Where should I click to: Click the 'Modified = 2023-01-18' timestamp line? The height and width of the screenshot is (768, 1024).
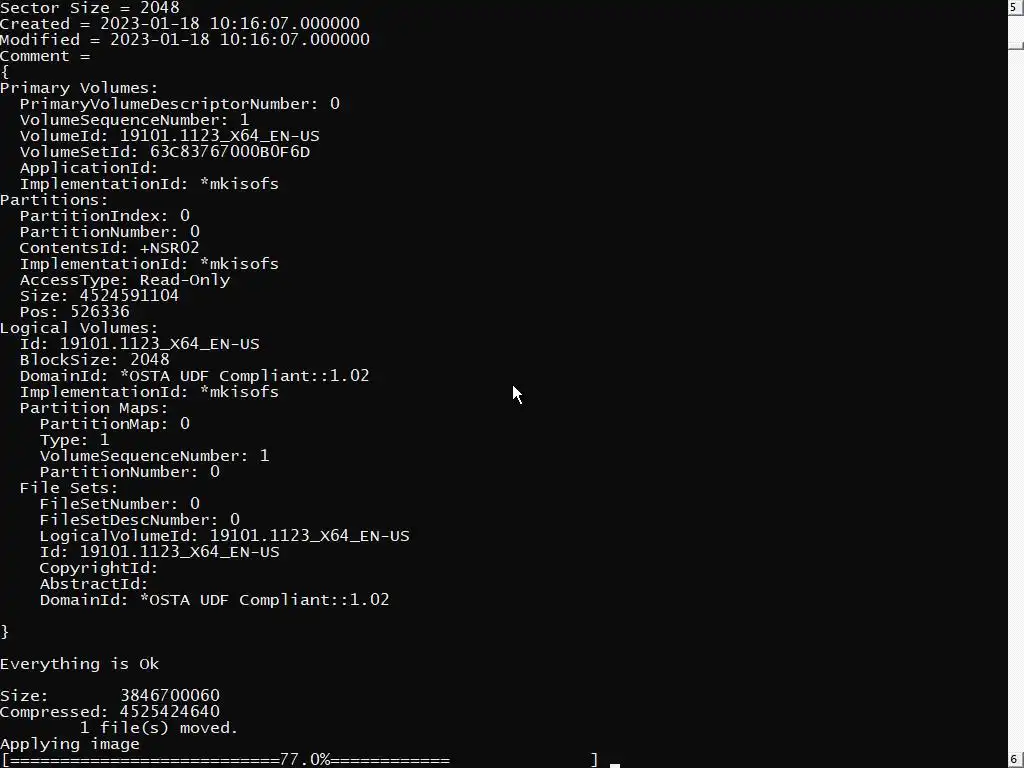tap(185, 39)
